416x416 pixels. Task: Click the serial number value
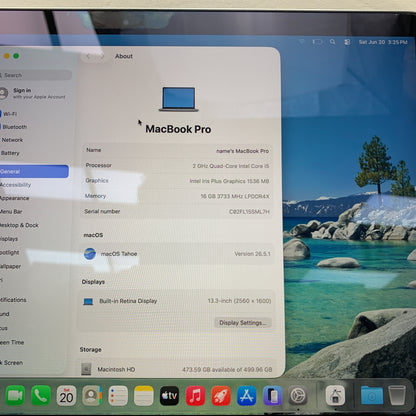click(x=249, y=212)
